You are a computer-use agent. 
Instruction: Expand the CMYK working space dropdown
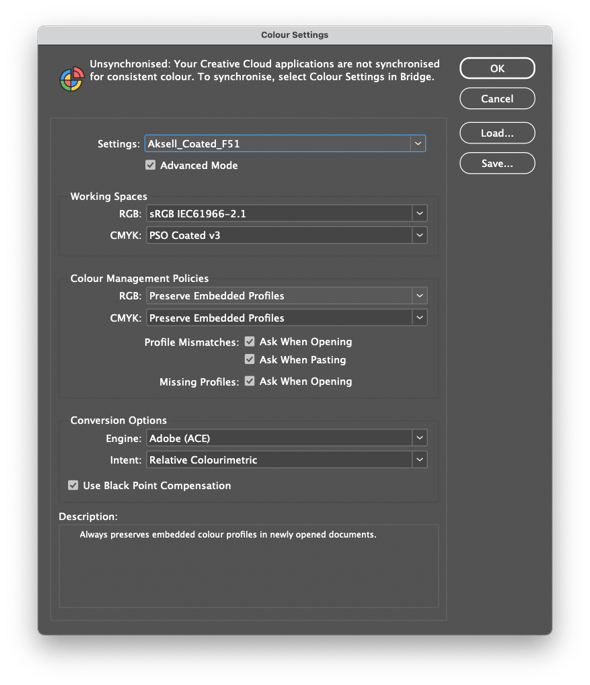pyautogui.click(x=420, y=235)
